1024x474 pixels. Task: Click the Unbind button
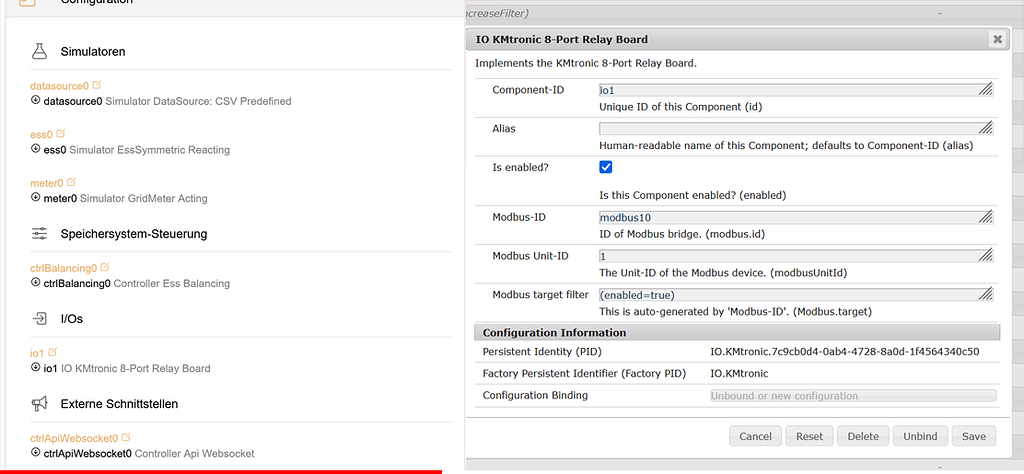920,436
